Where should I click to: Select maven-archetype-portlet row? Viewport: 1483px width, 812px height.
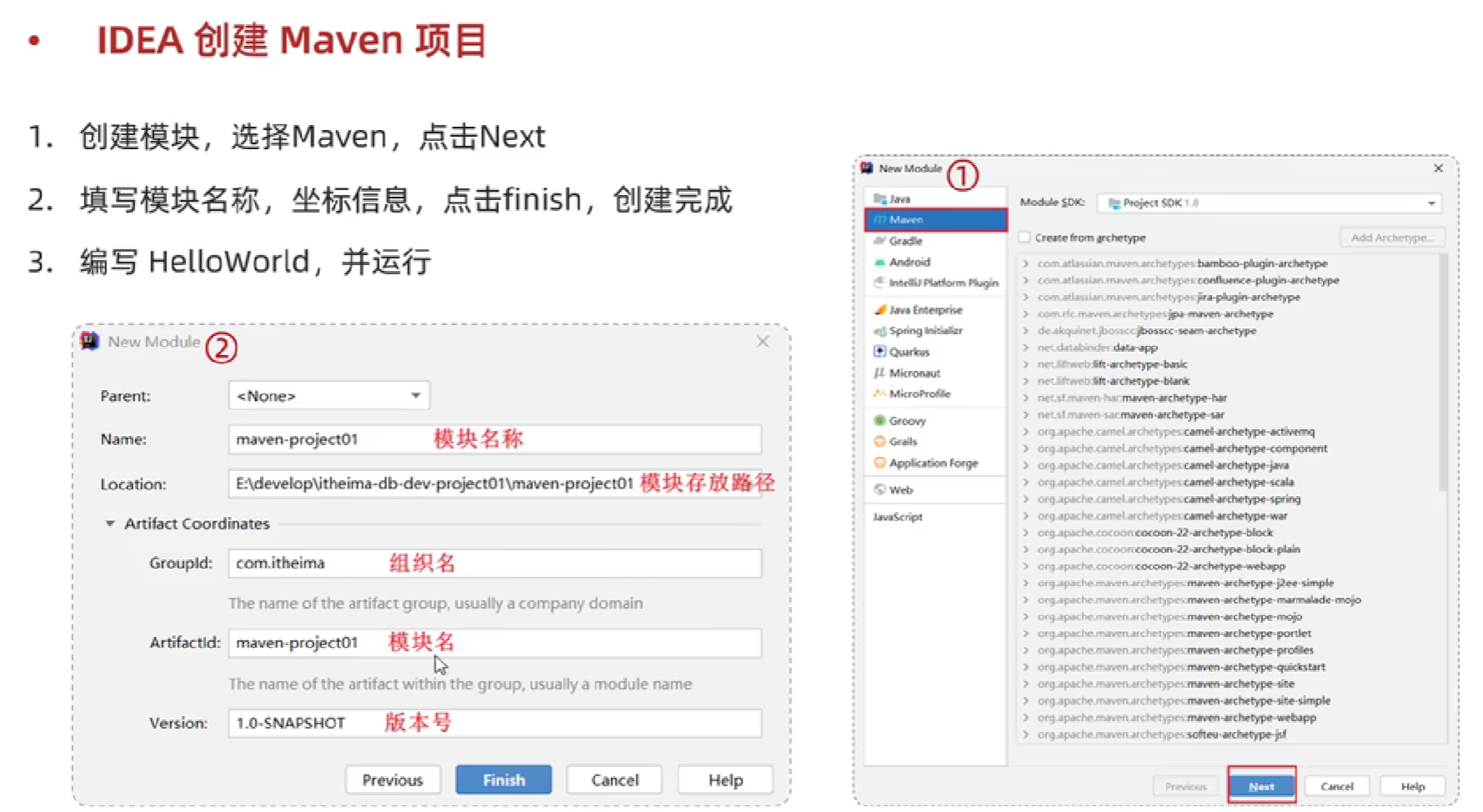(x=1226, y=633)
